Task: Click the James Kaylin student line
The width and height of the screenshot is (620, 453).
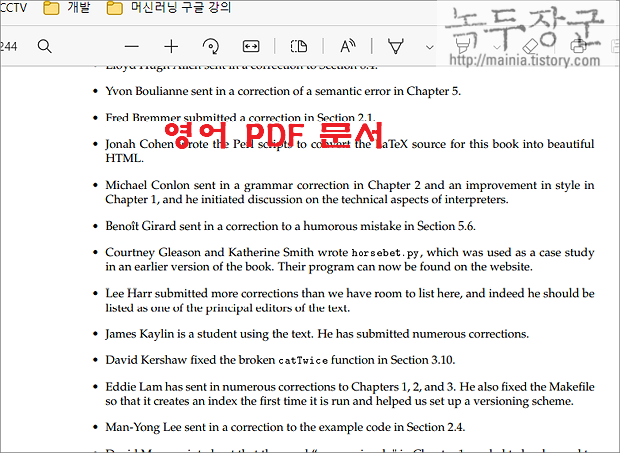Action: click(317, 334)
